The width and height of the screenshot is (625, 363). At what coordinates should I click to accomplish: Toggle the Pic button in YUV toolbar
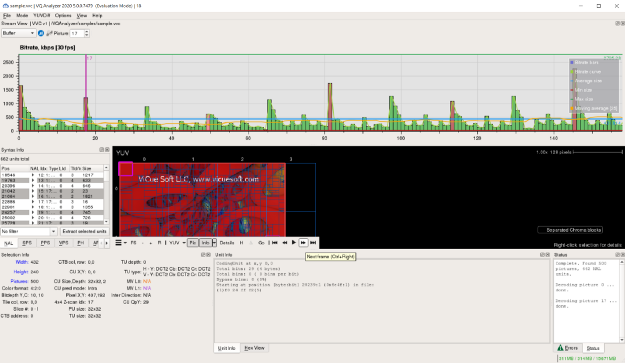pyautogui.click(x=193, y=242)
